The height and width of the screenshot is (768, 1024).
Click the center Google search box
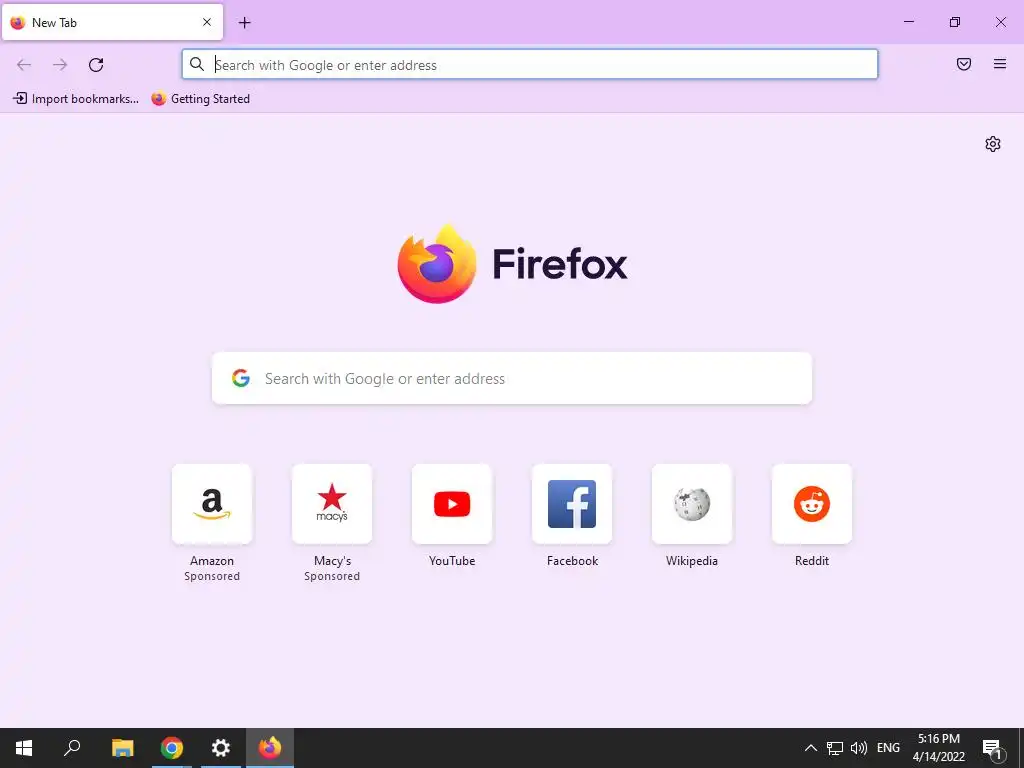pos(512,378)
